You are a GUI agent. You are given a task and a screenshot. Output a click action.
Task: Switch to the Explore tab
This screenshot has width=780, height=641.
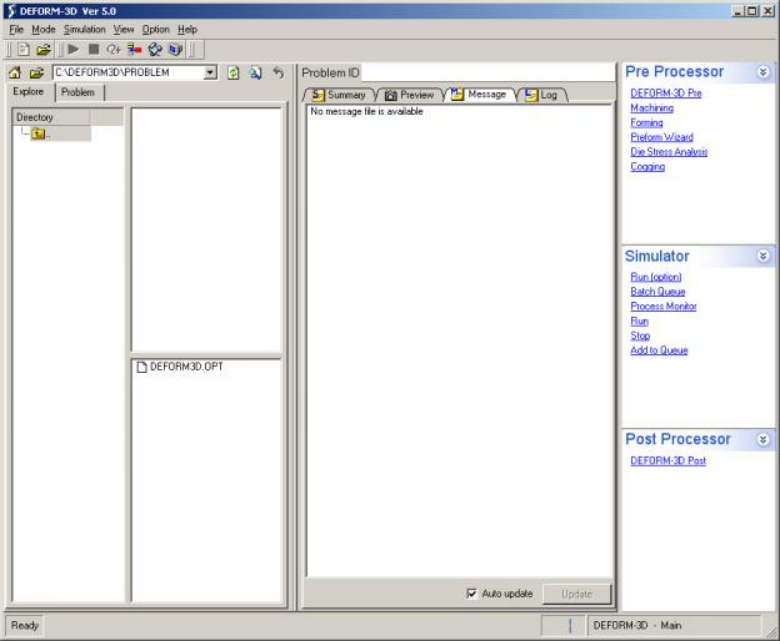coord(28,92)
